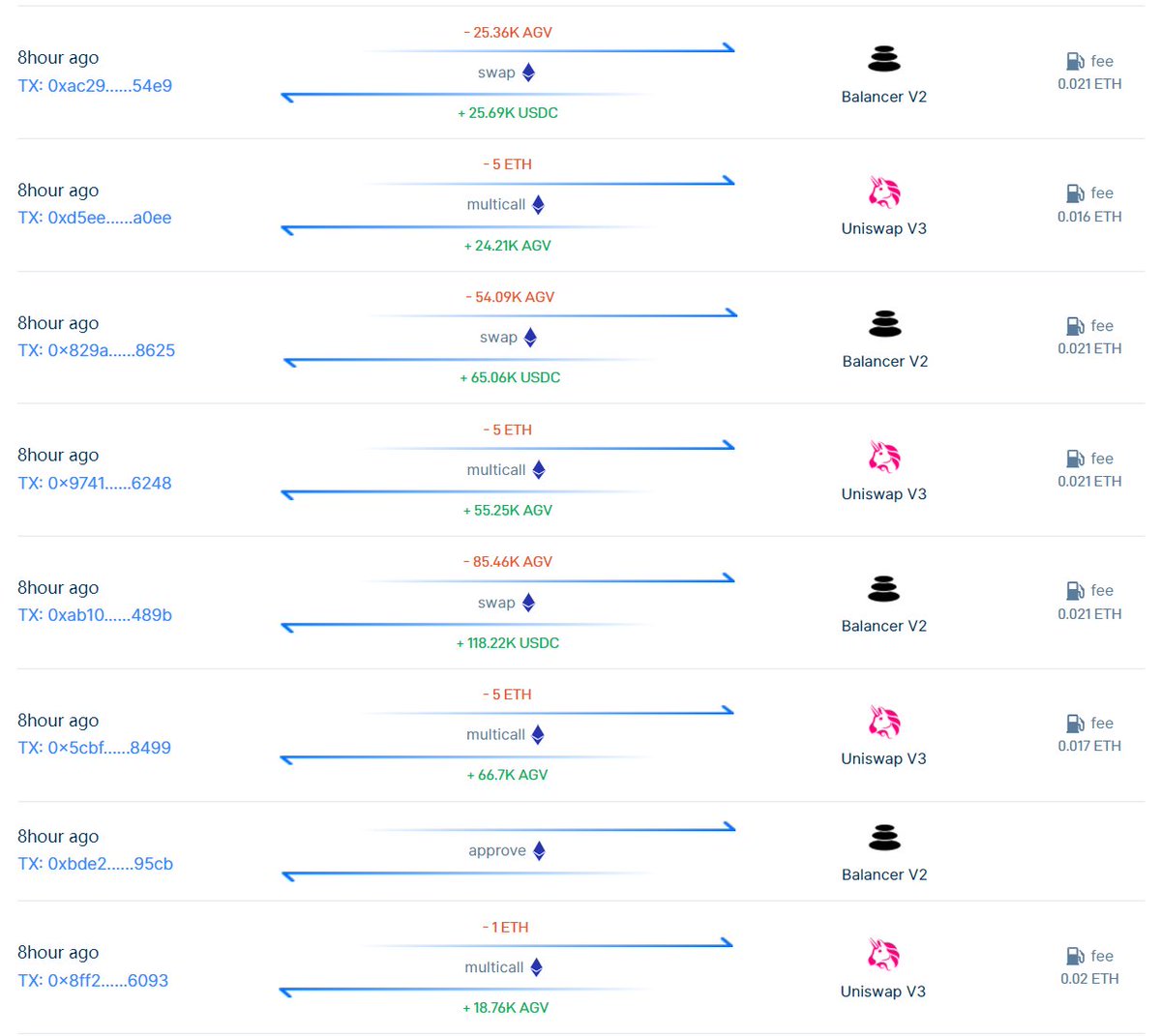Click the Balancer V2 icon beside the 85.46K AGV swap
This screenshot has height=1036, width=1161.
(x=883, y=589)
